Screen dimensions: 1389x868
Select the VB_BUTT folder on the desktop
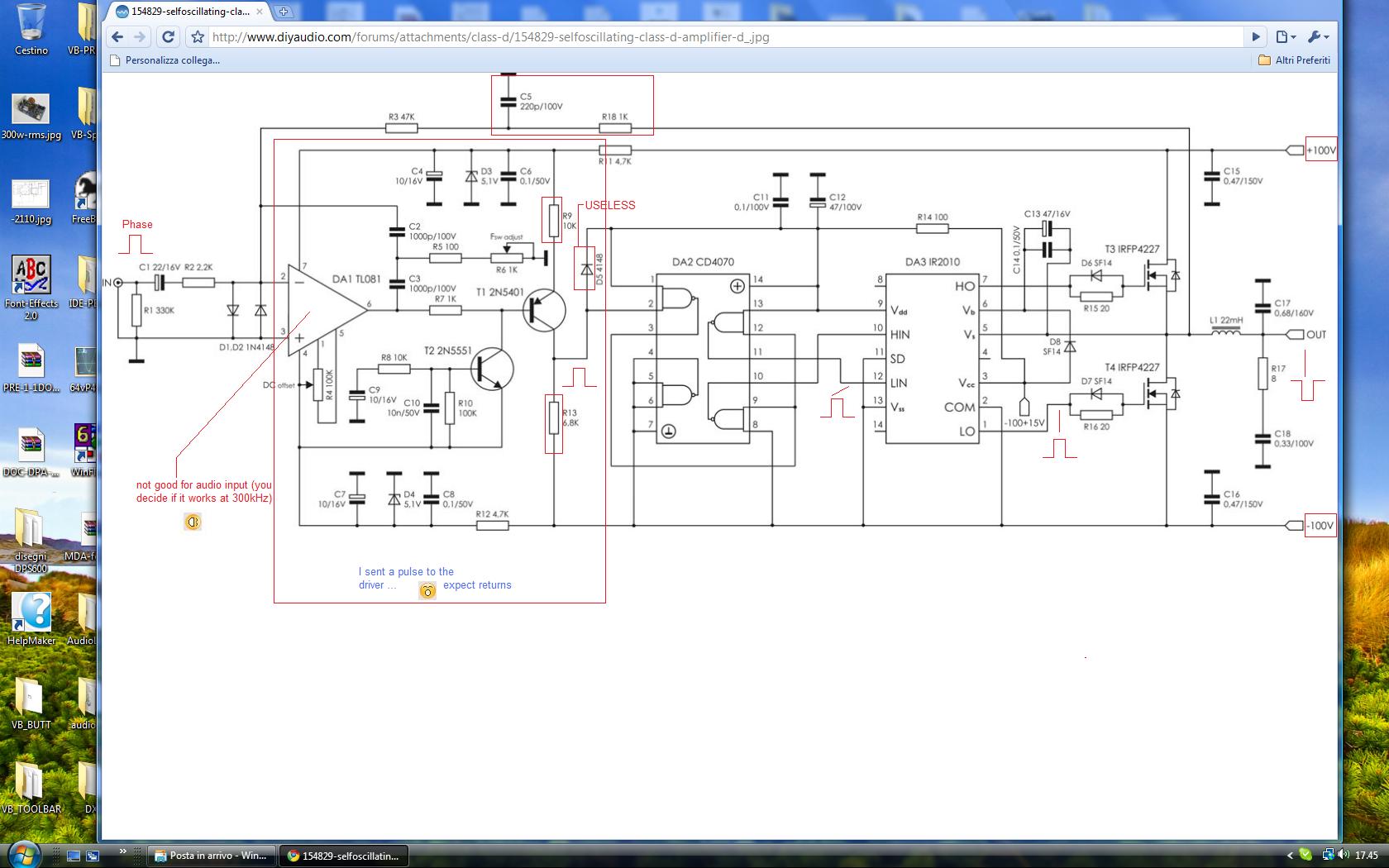click(31, 704)
